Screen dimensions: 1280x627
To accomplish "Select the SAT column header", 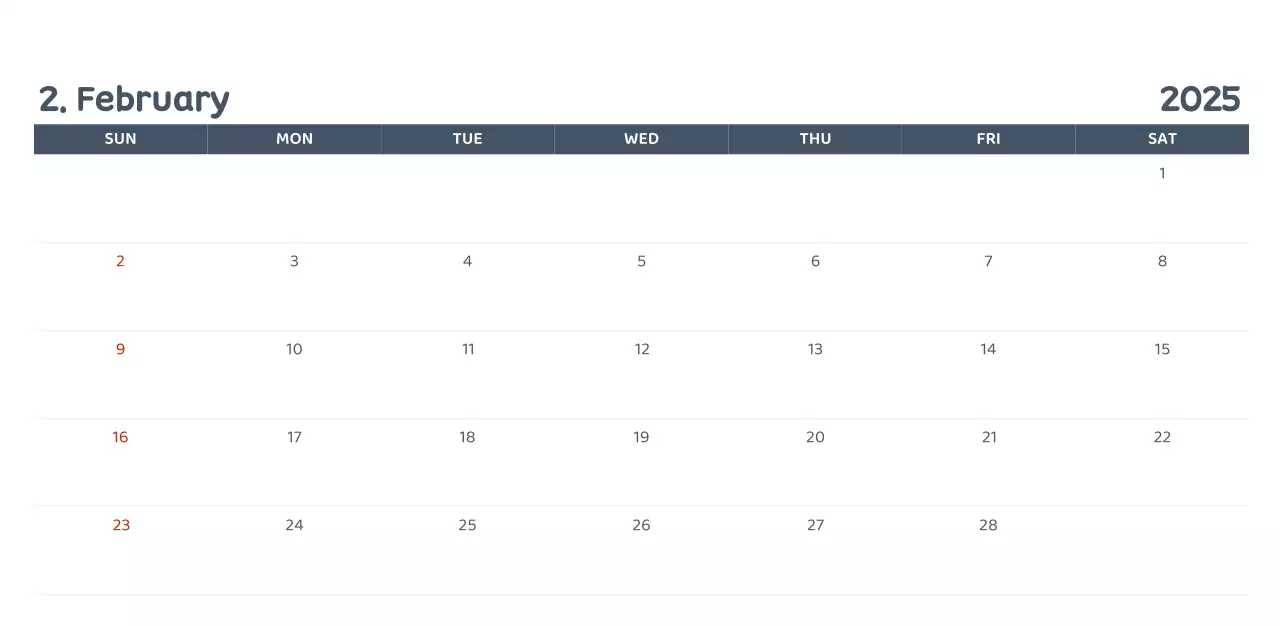I will click(1162, 139).
